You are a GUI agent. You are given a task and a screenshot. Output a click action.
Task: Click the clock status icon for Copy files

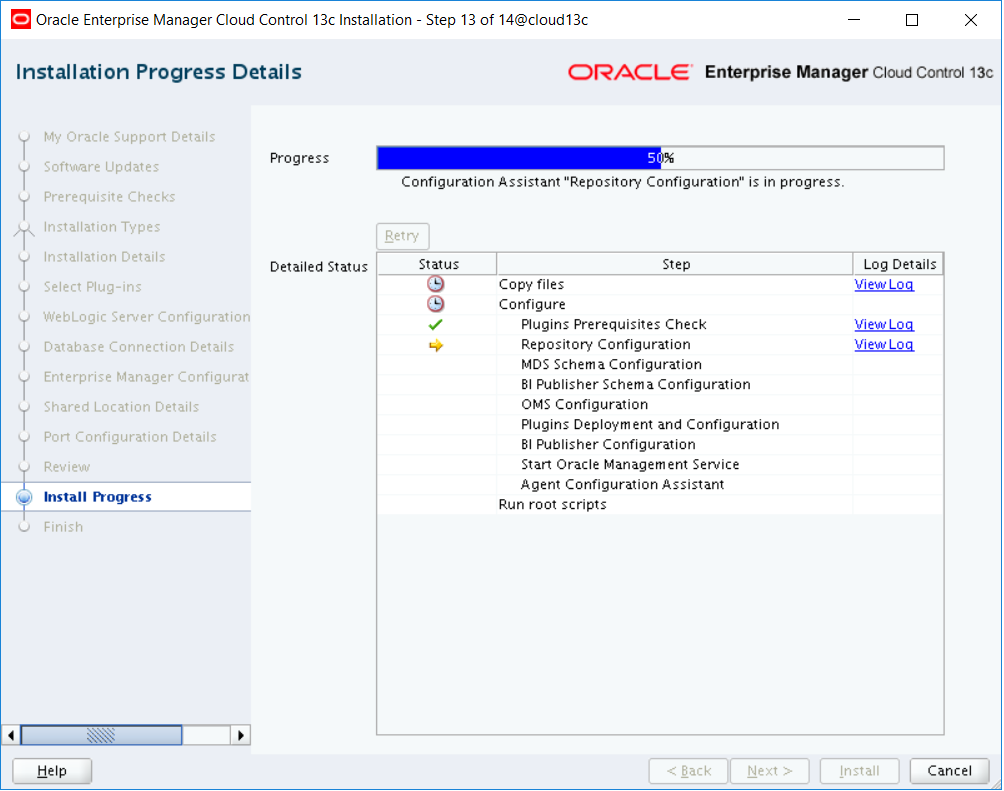435,284
